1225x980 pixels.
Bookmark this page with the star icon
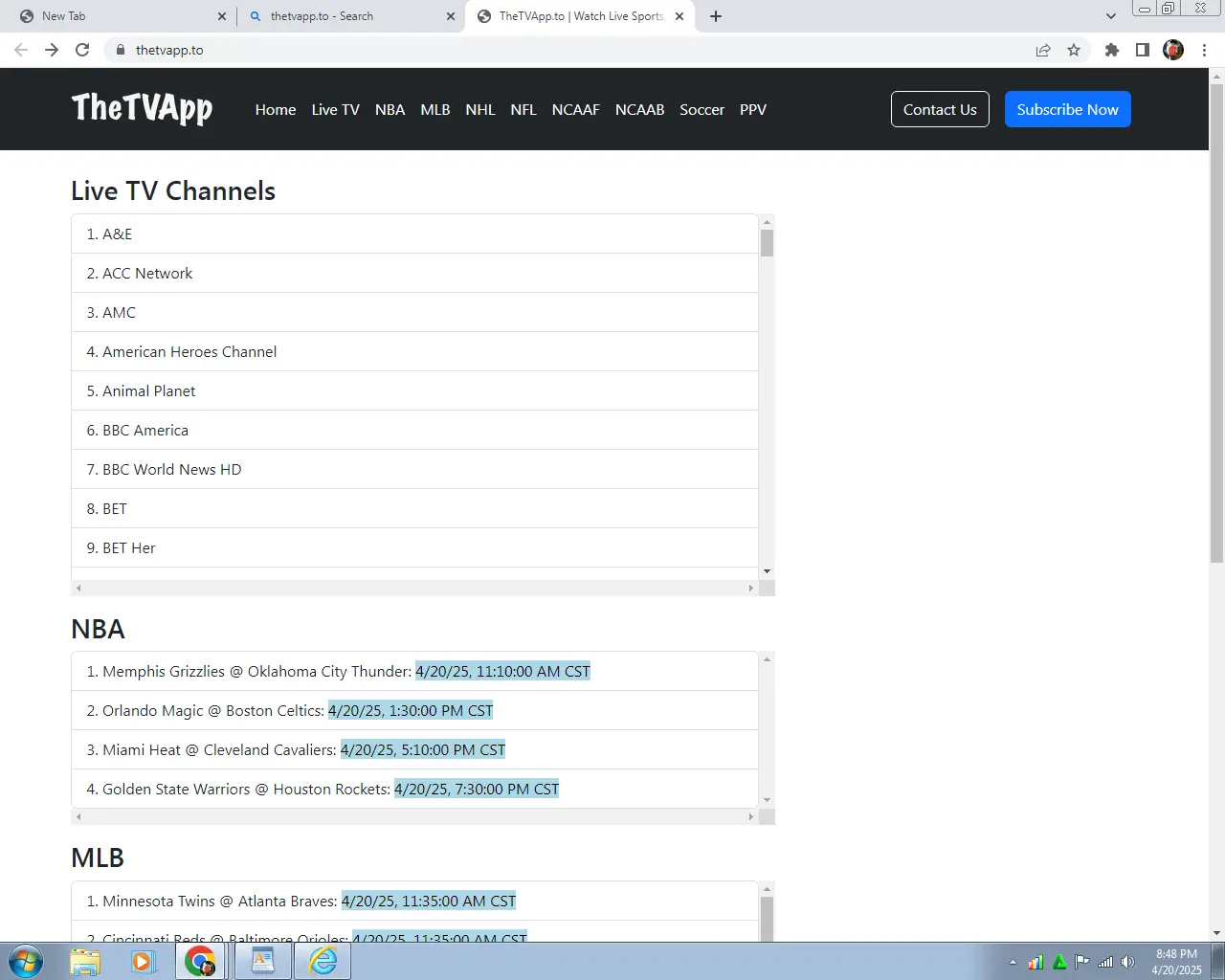pyautogui.click(x=1074, y=50)
